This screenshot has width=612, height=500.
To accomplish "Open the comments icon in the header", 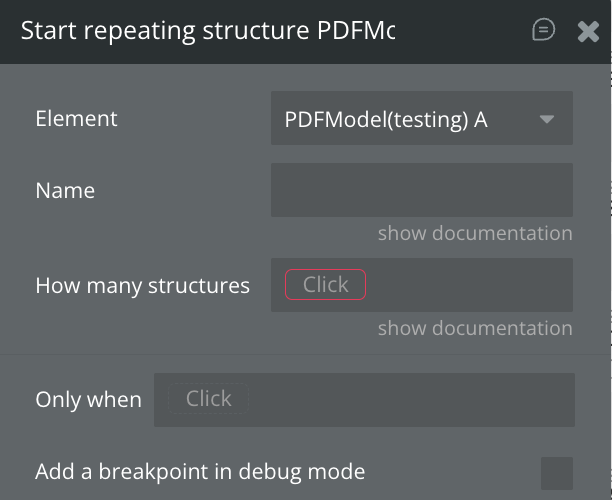I will coord(543,30).
